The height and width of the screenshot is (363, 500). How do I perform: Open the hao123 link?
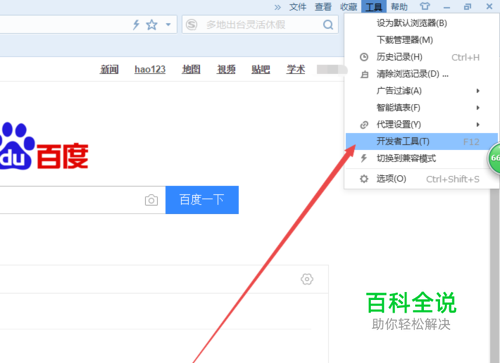click(x=150, y=69)
